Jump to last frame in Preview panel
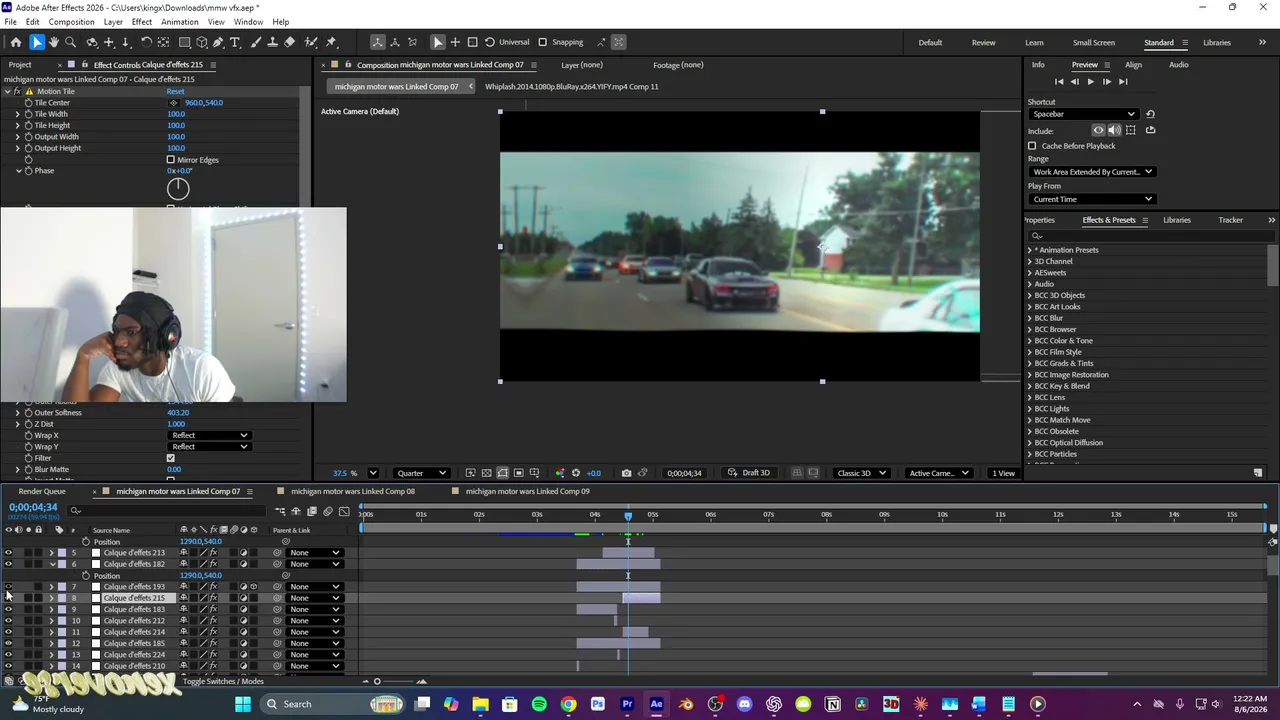1280x720 pixels. coord(1123,82)
